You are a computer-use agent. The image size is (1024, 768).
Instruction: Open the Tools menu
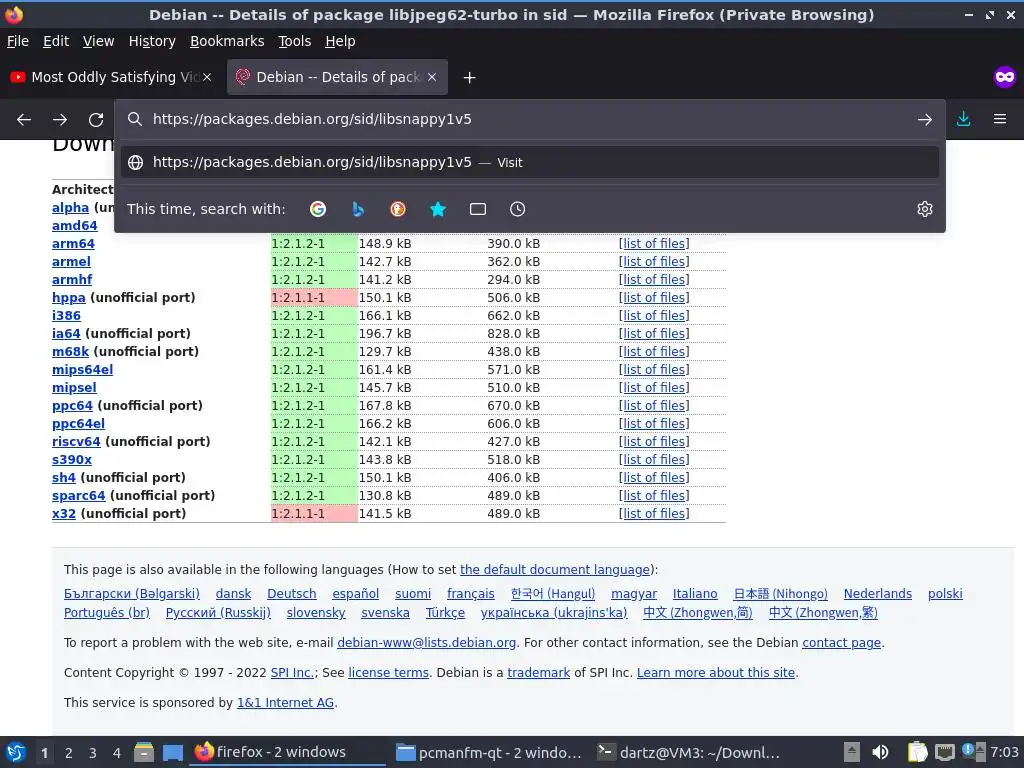(295, 41)
